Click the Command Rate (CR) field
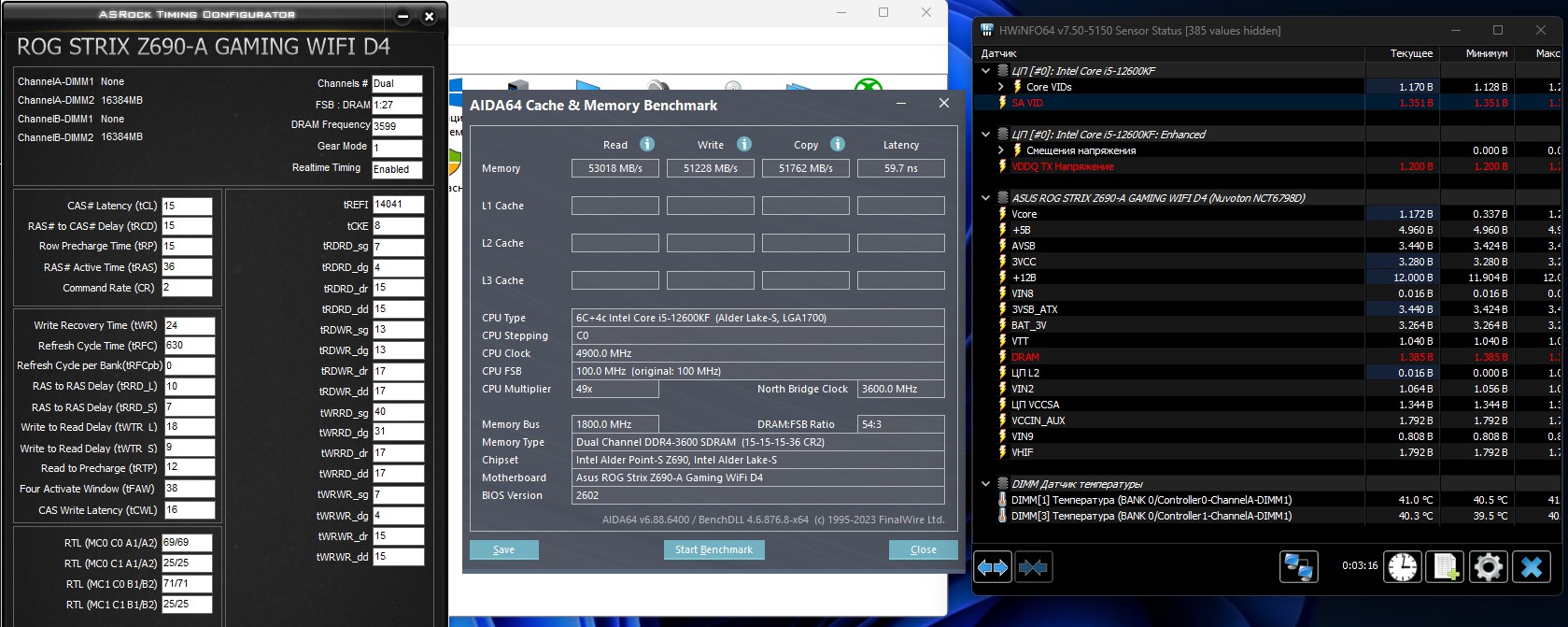The image size is (1568, 627). pos(187,288)
